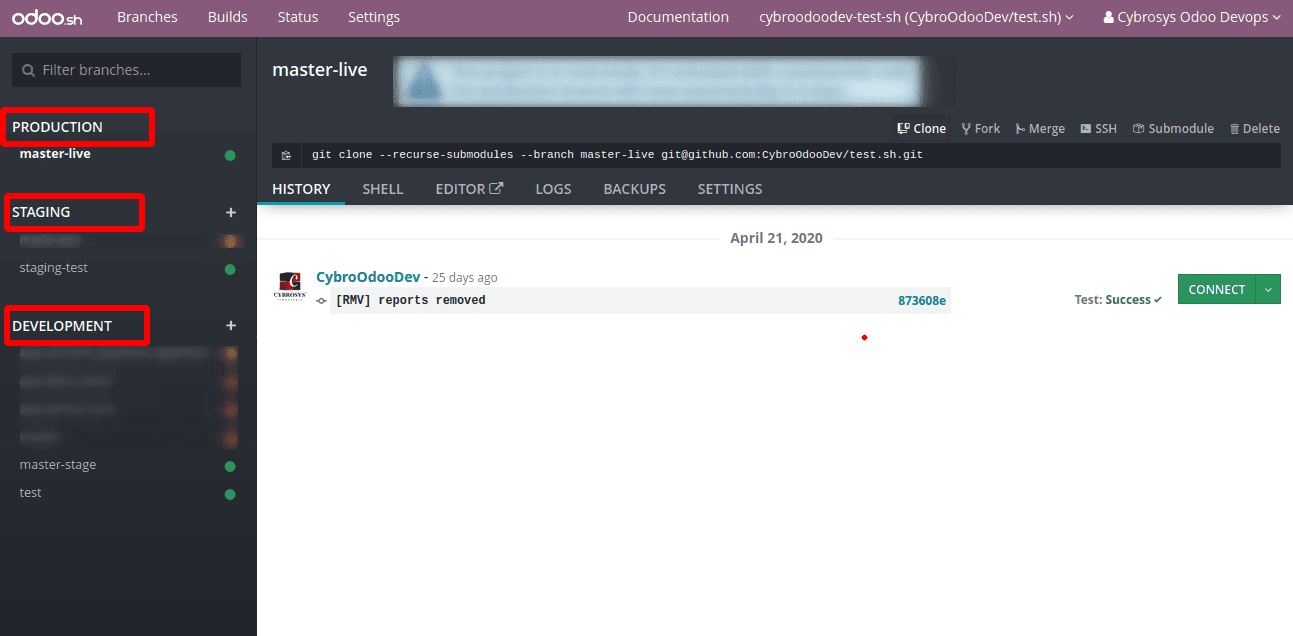
Task: Select the master-stage branch
Action: coord(58,465)
